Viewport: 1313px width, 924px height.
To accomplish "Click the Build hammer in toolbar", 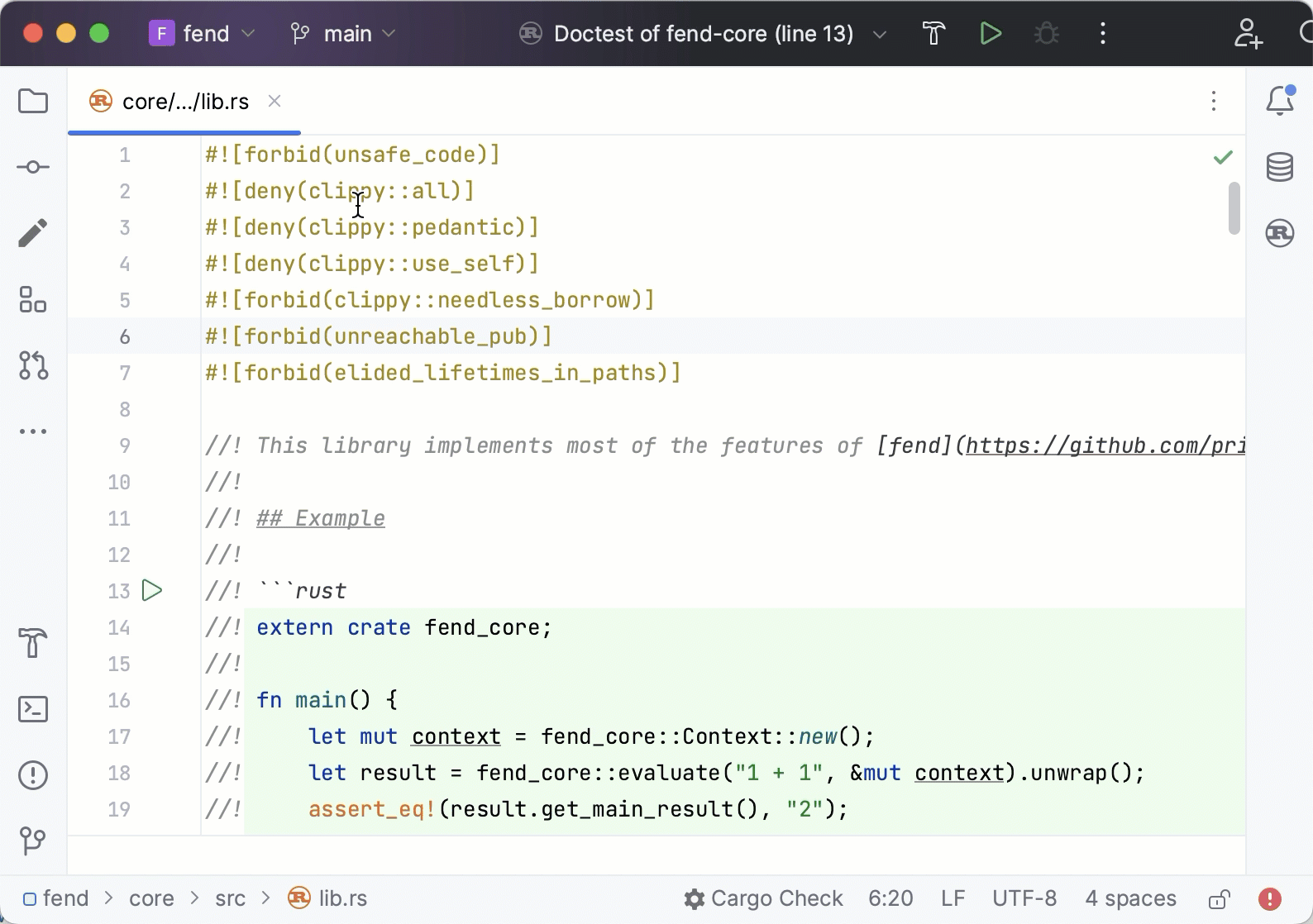I will 933,34.
